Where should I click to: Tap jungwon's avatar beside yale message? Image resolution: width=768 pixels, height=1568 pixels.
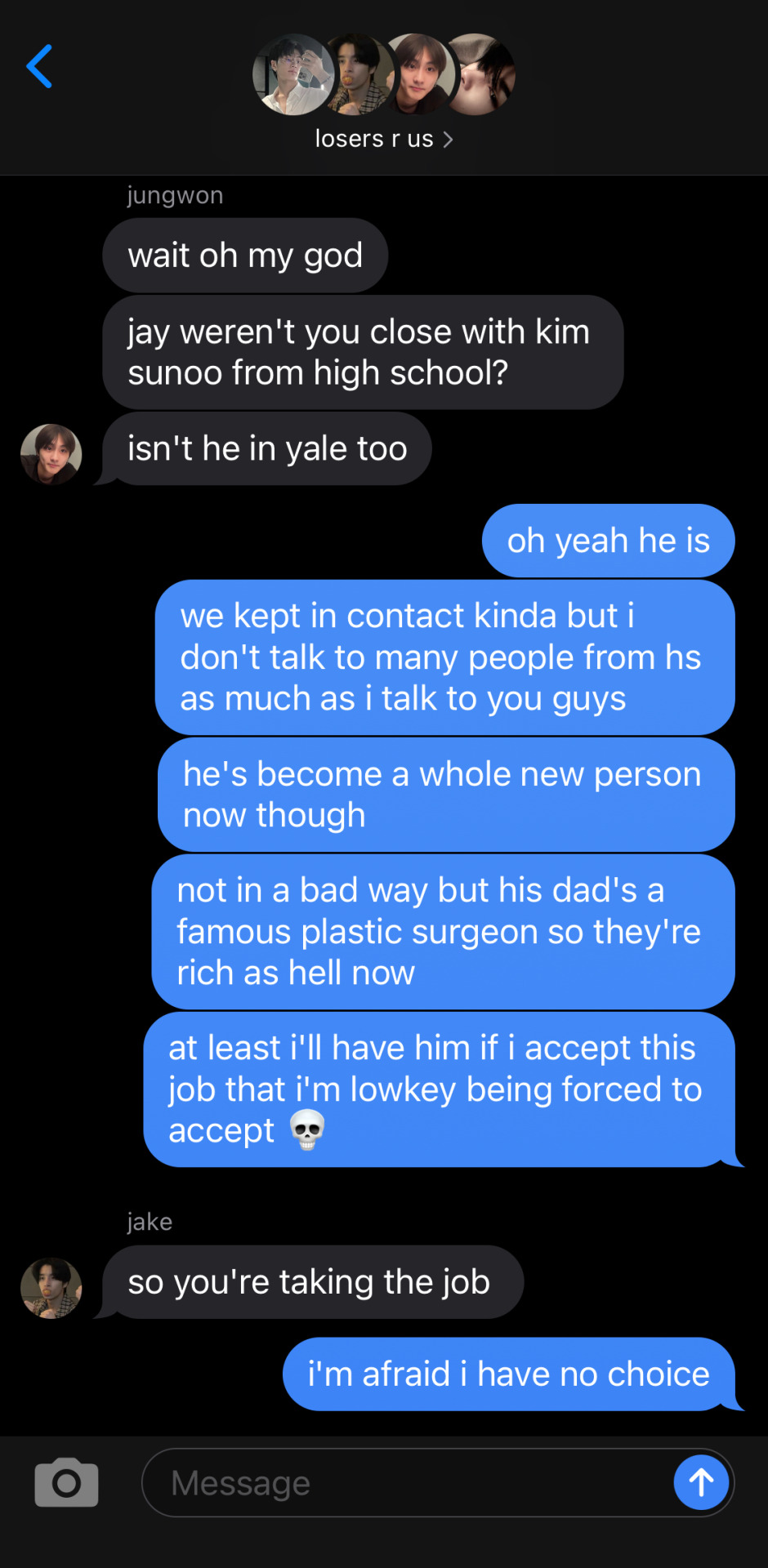(51, 455)
